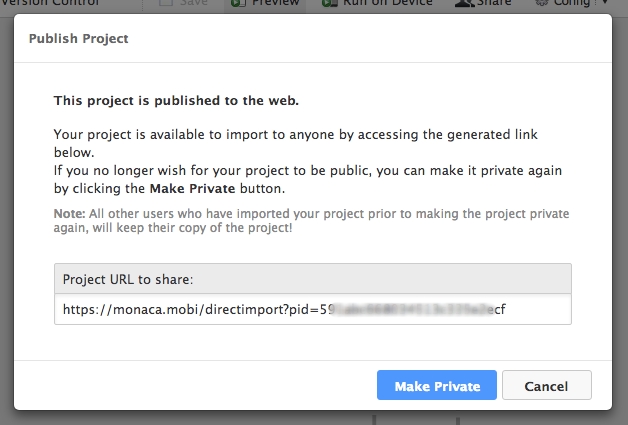Expand the Config dropdown arrow
Image resolution: width=628 pixels, height=425 pixels.
(x=605, y=3)
